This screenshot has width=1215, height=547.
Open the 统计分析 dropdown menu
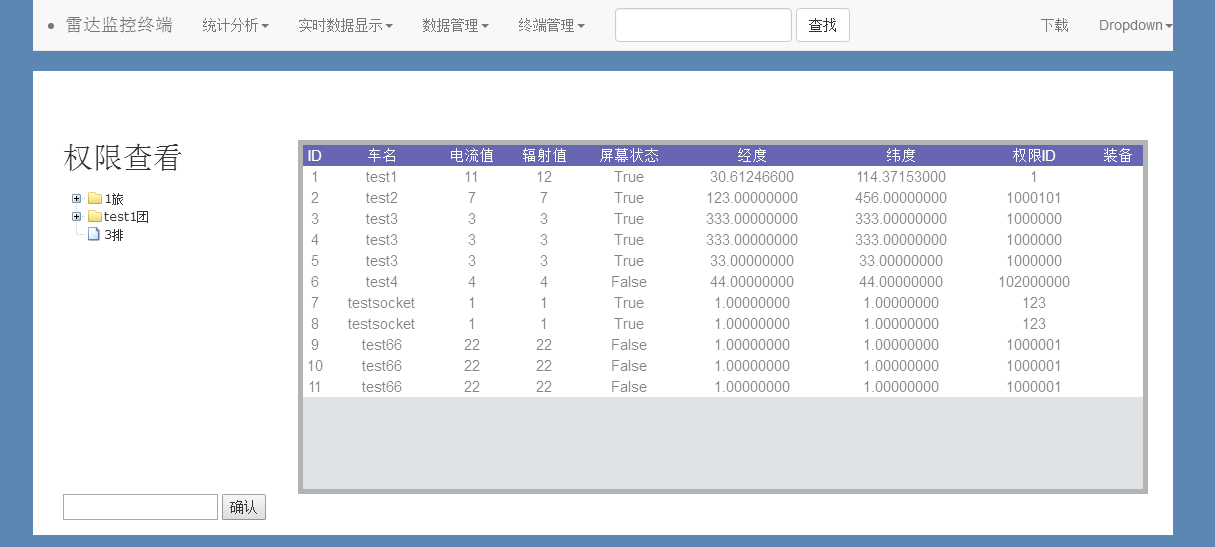click(235, 25)
